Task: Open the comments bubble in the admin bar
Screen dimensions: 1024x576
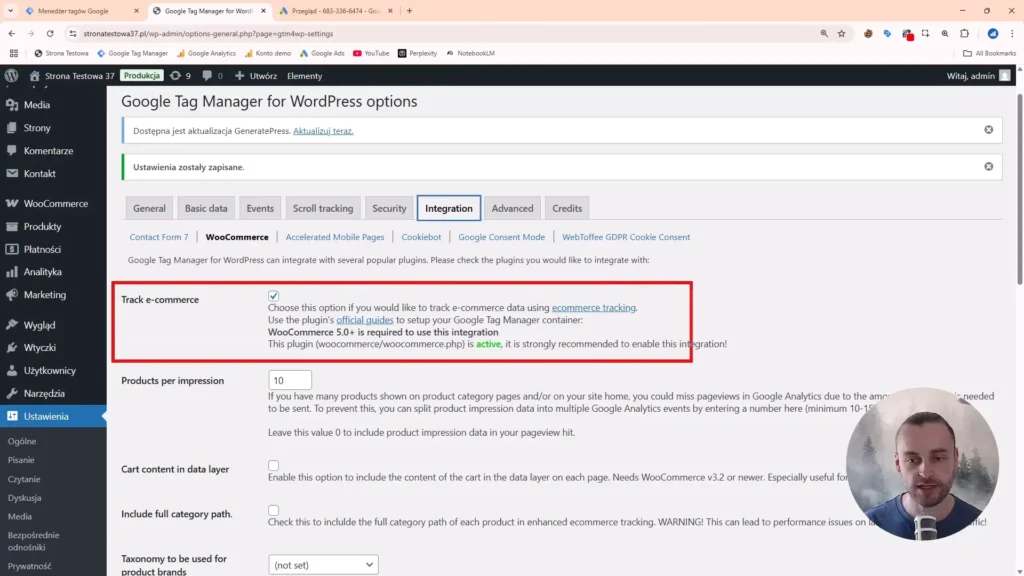Action: pos(212,76)
